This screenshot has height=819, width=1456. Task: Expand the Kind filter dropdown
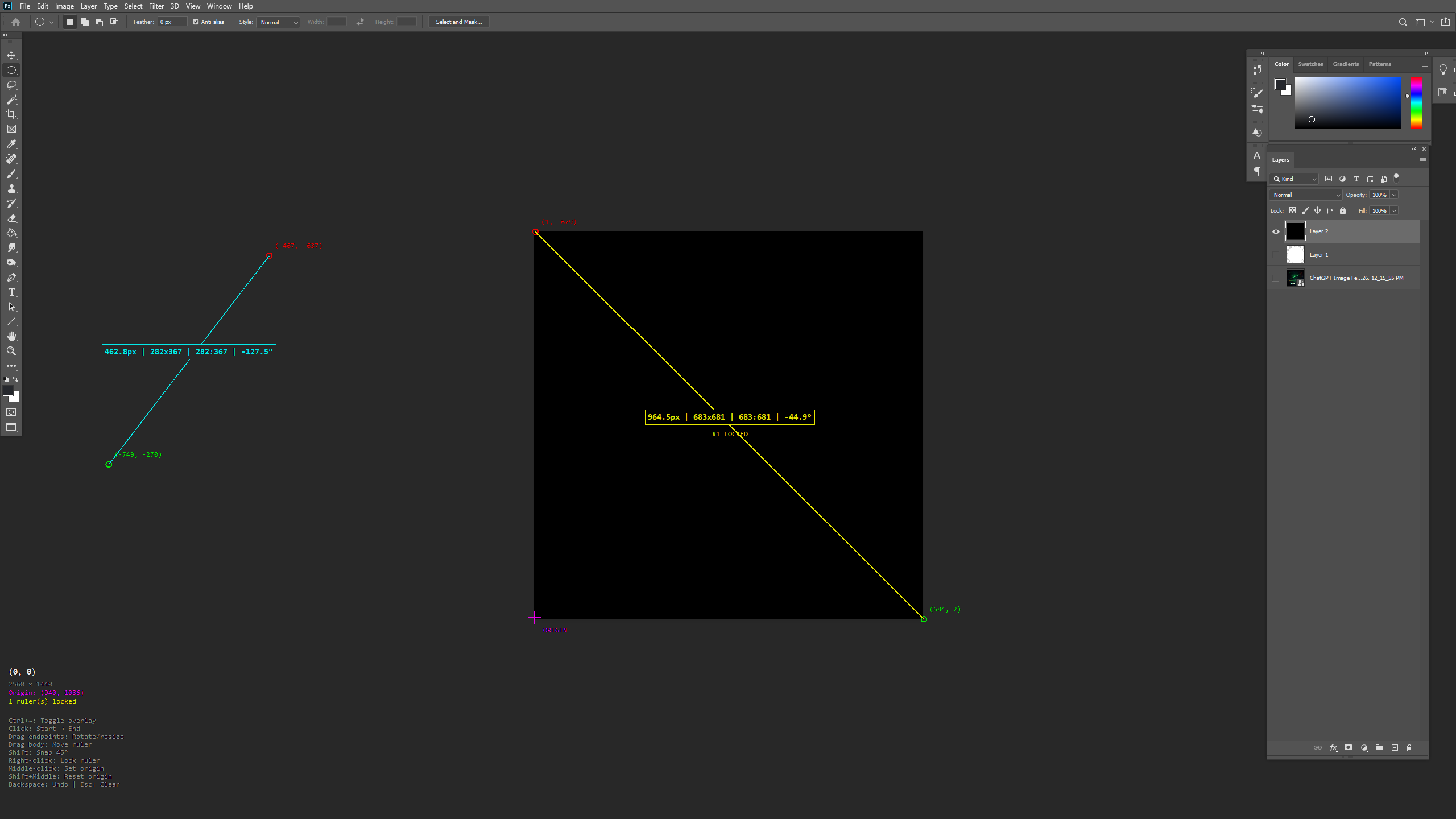pos(1294,179)
